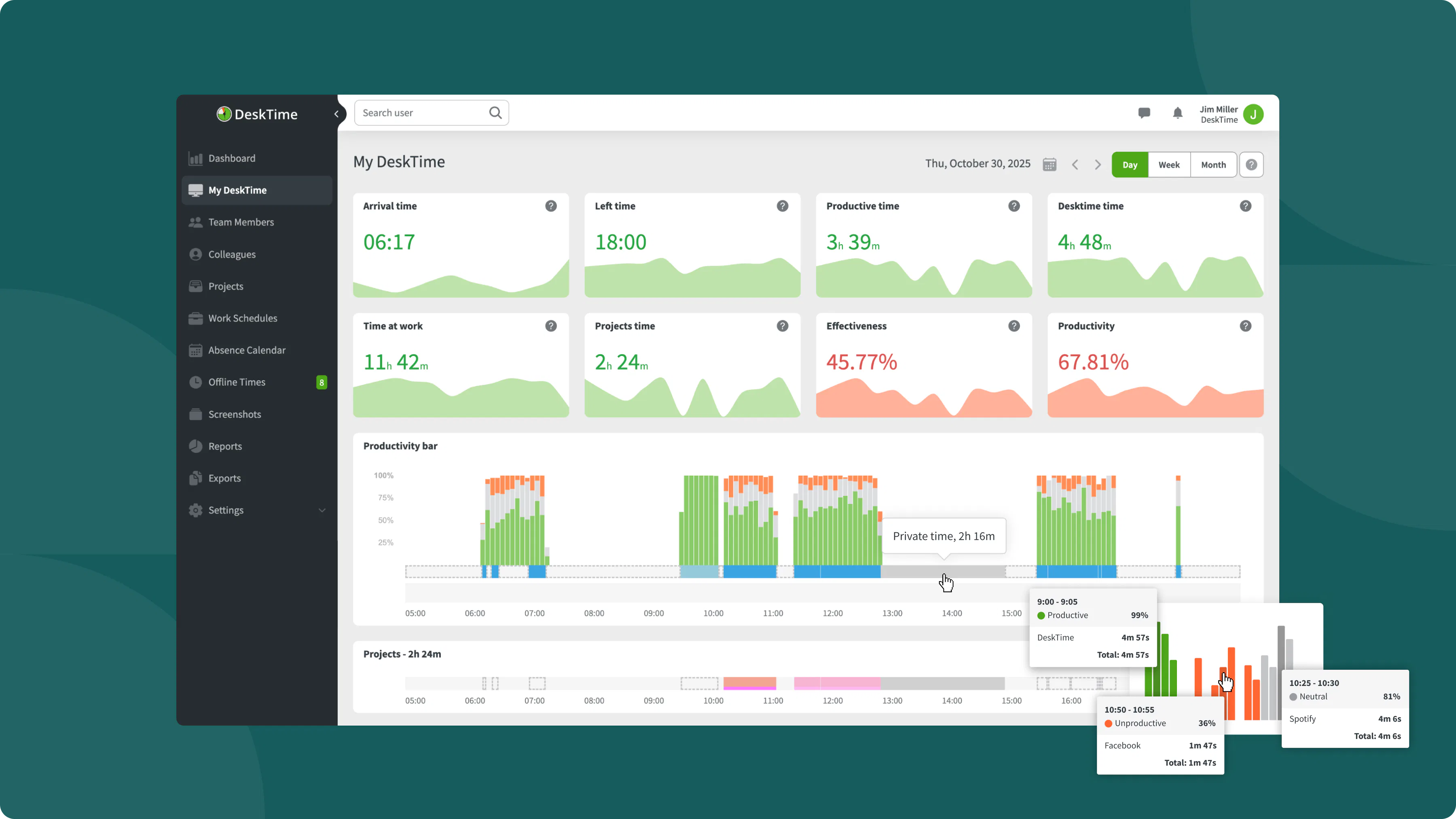Expand the Settings menu chevron
This screenshot has height=819, width=1456.
point(322,510)
